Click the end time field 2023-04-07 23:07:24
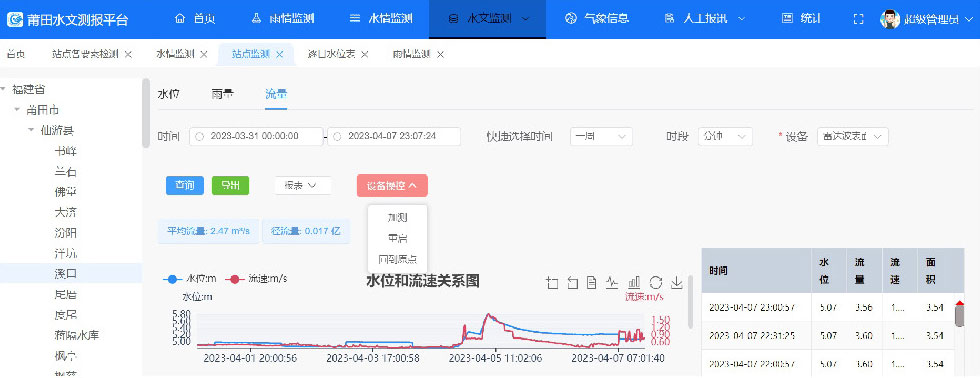Image resolution: width=980 pixels, height=378 pixels. pos(394,136)
